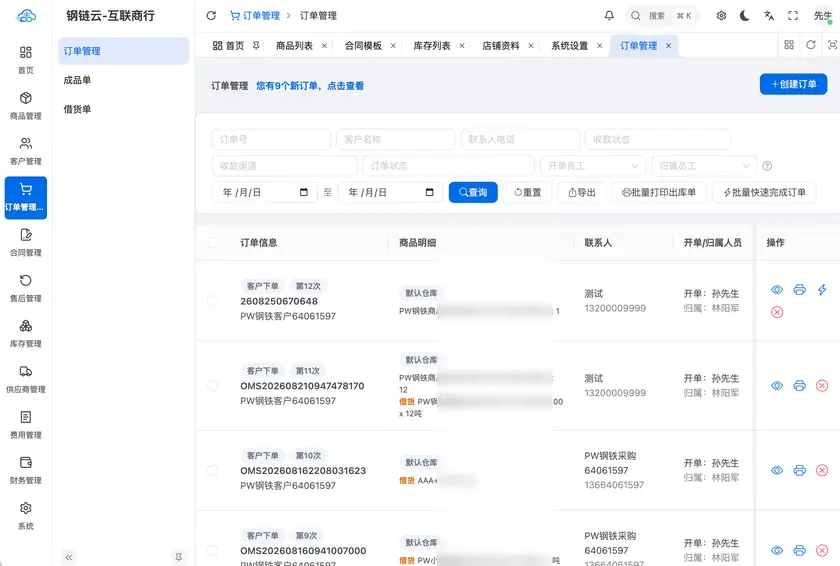This screenshot has width=840, height=566.
Task: Click 批量快速完成订单 button
Action: (x=764, y=192)
